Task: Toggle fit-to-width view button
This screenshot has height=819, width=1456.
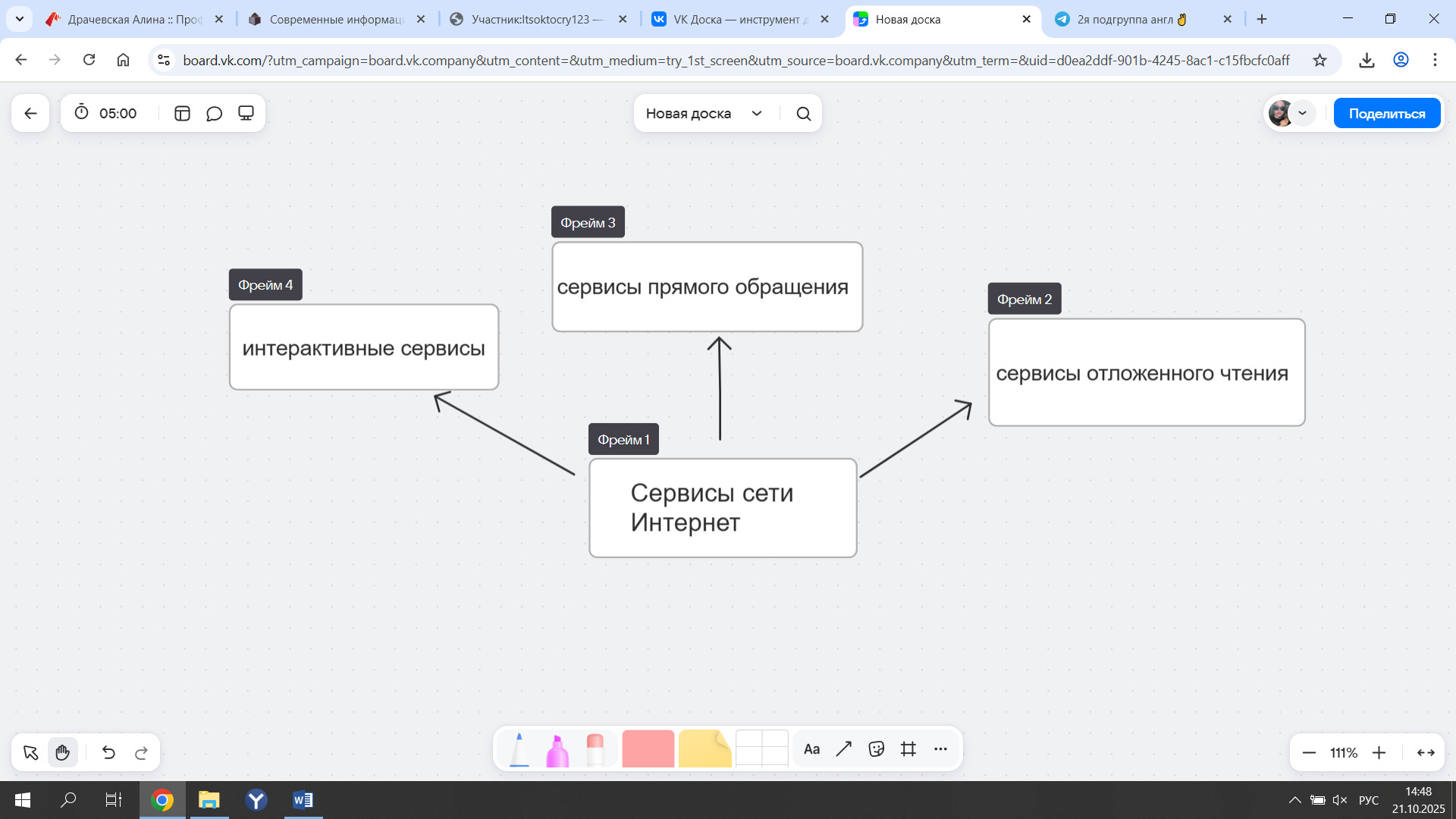Action: [1426, 752]
